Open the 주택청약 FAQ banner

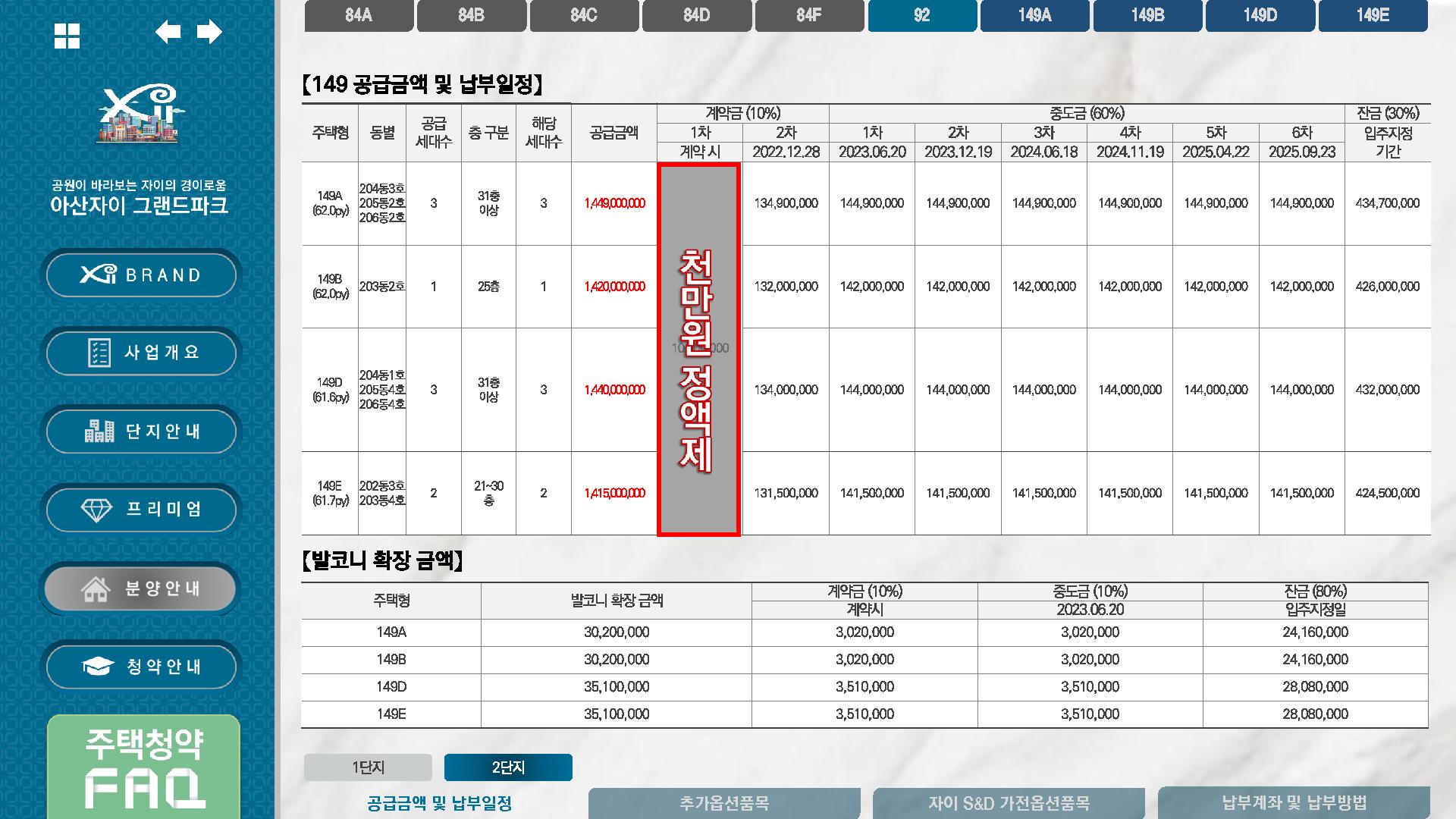tap(143, 767)
